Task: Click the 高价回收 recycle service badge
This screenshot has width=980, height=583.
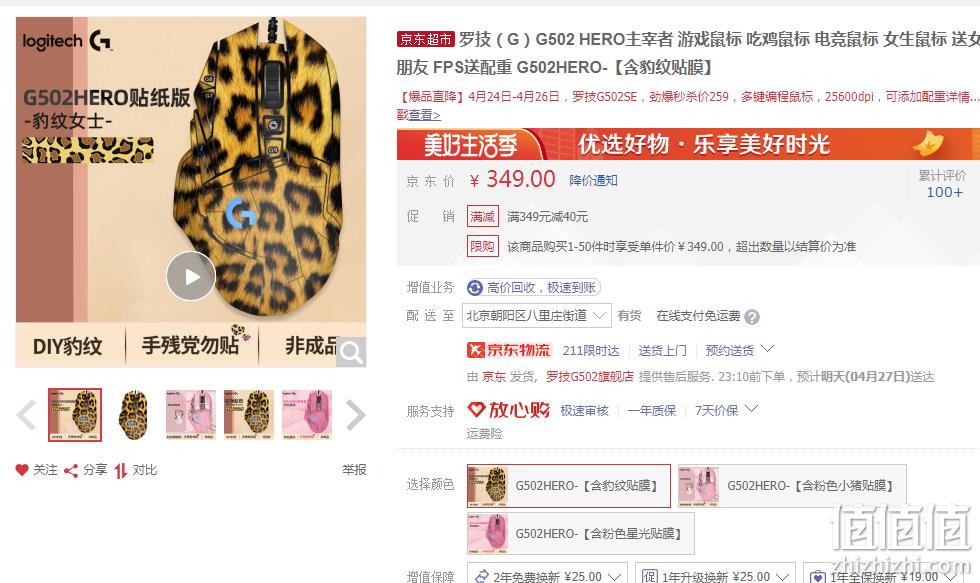Action: pyautogui.click(x=533, y=287)
